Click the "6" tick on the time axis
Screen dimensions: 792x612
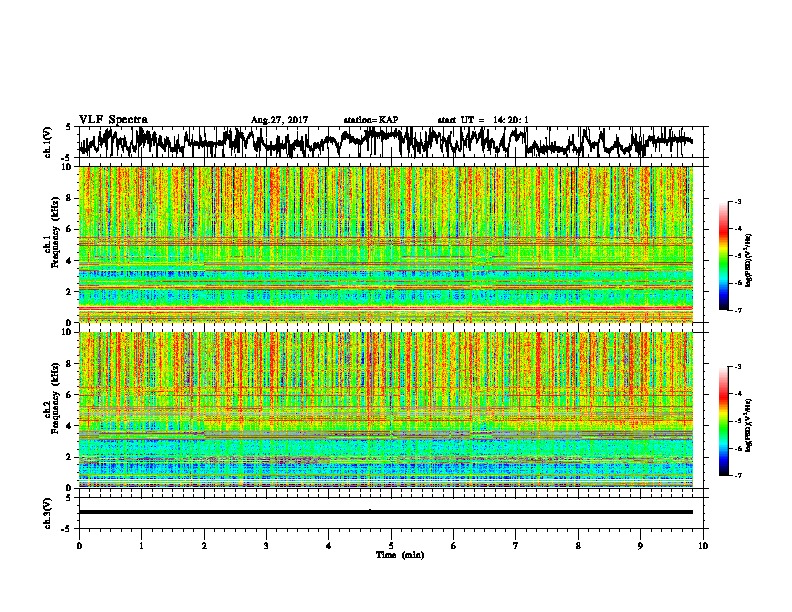click(x=454, y=546)
